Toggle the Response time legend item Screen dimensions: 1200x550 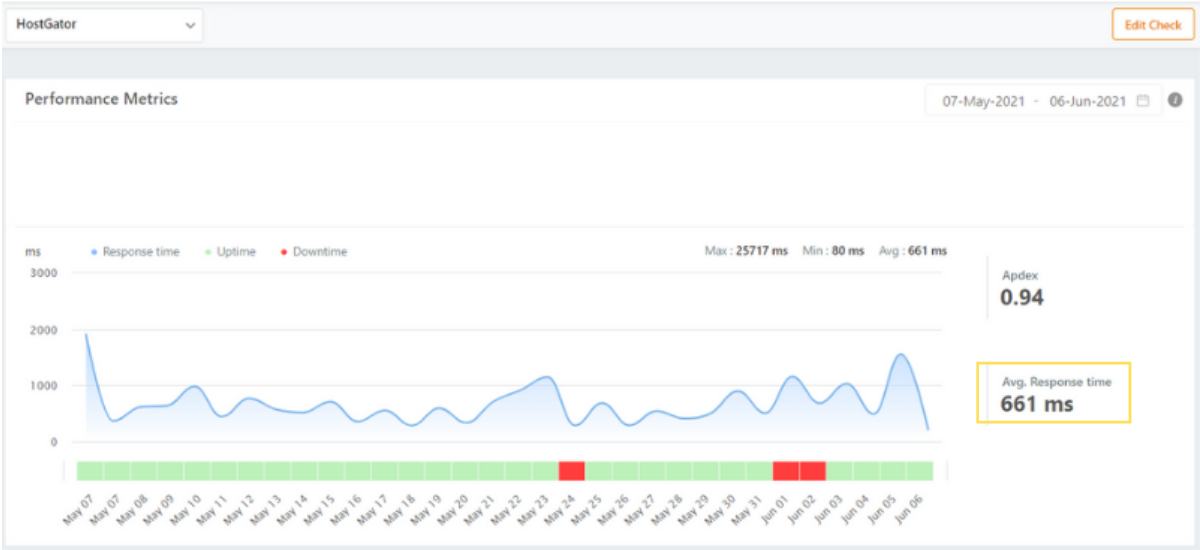point(135,252)
